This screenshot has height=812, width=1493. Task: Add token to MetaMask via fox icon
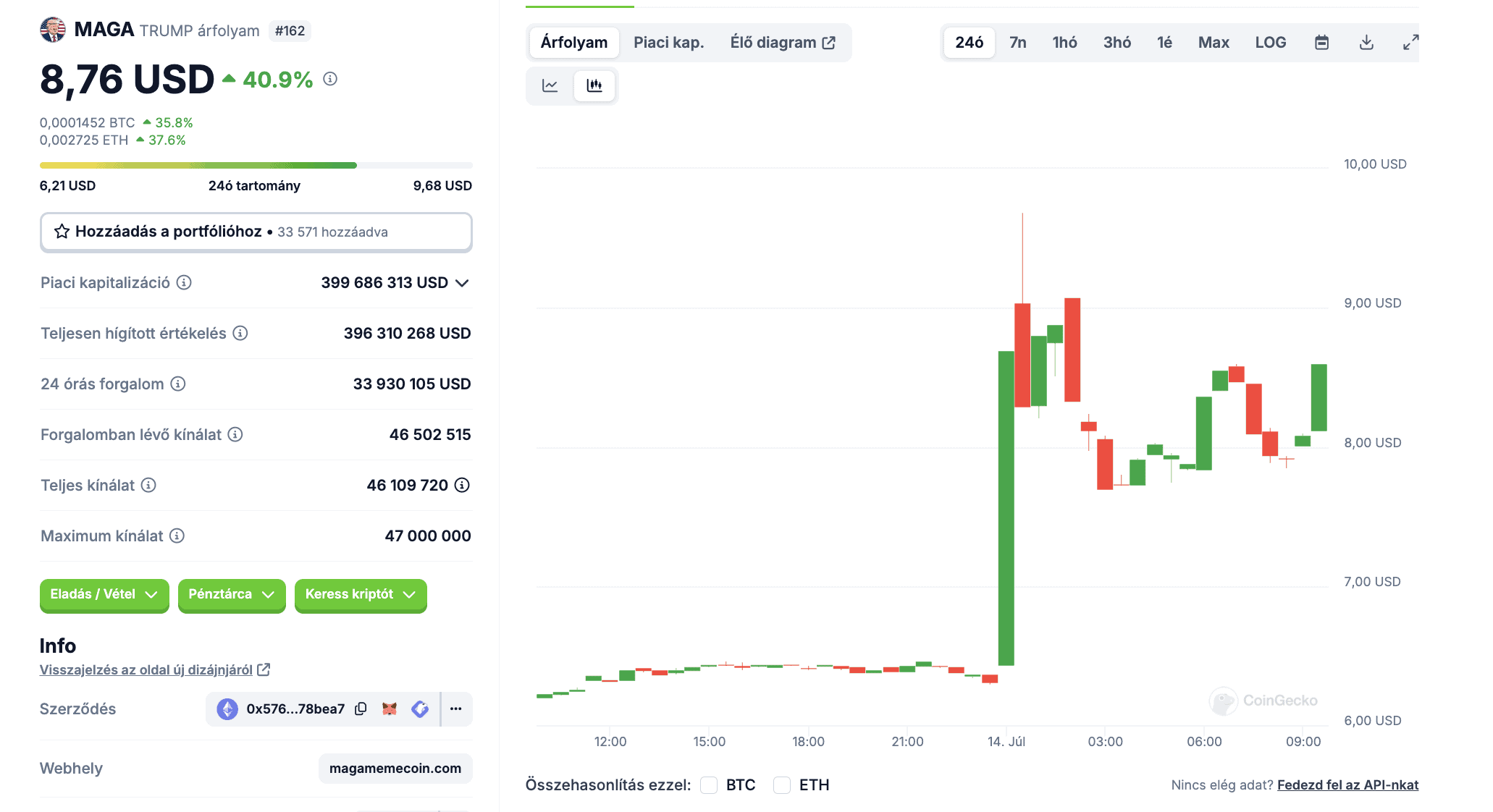coord(390,709)
